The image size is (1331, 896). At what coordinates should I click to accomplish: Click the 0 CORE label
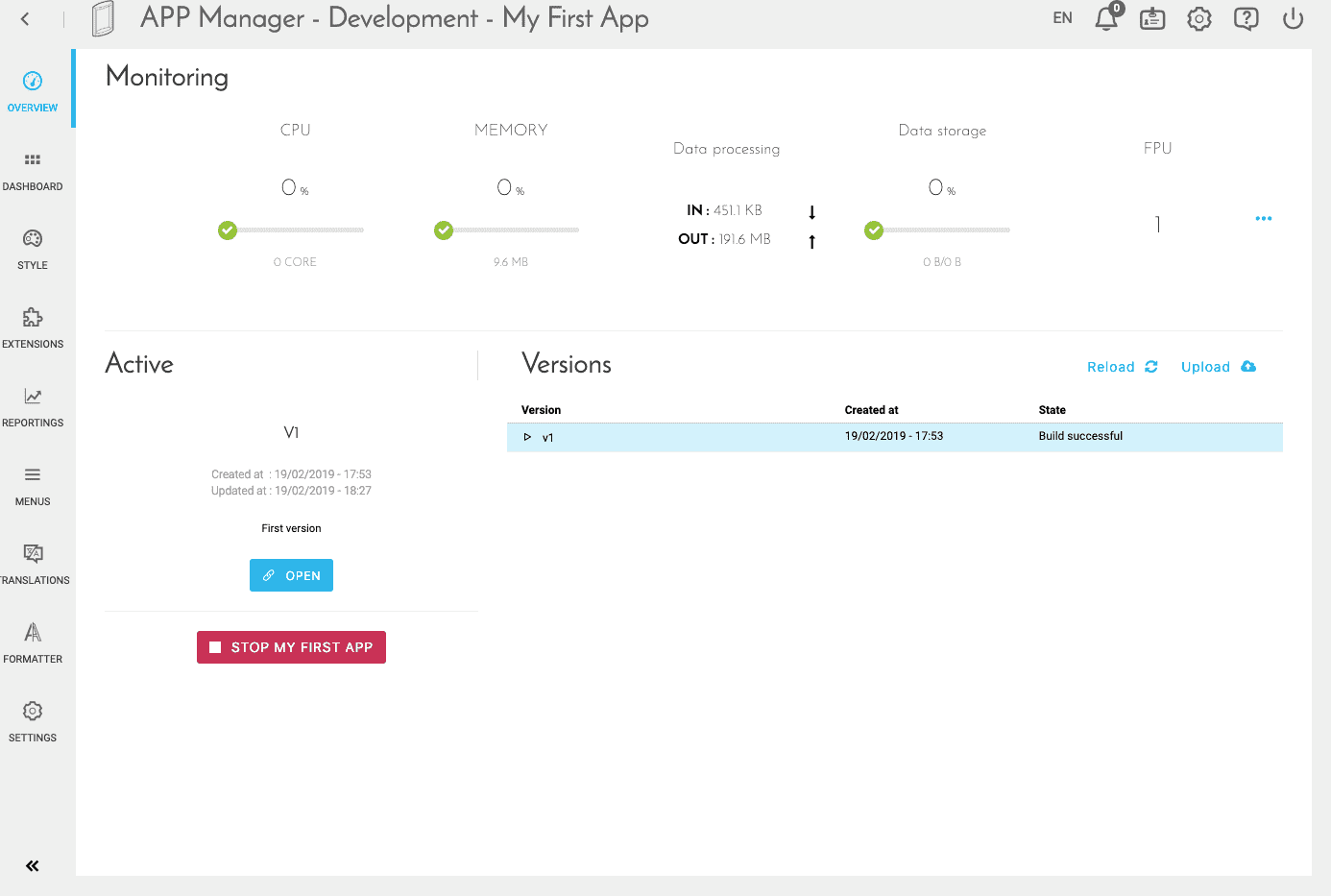click(295, 262)
